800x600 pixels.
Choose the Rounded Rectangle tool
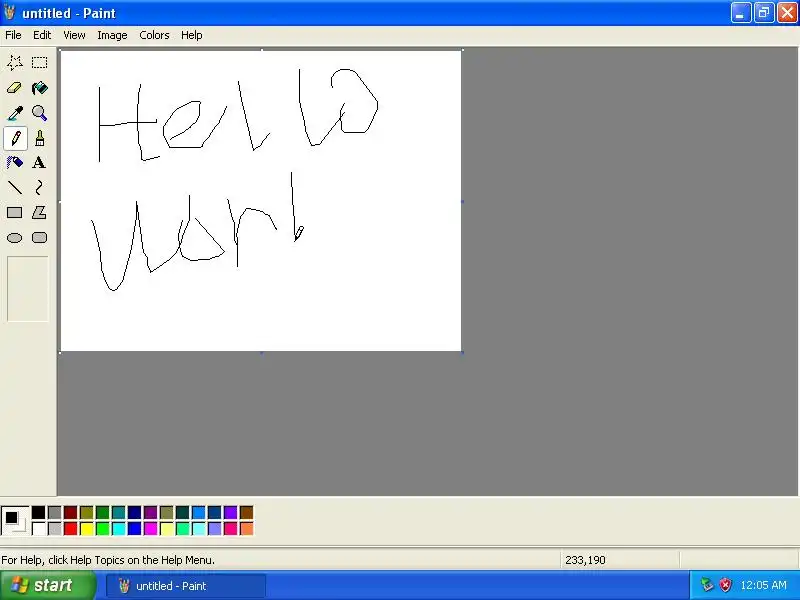tap(39, 238)
